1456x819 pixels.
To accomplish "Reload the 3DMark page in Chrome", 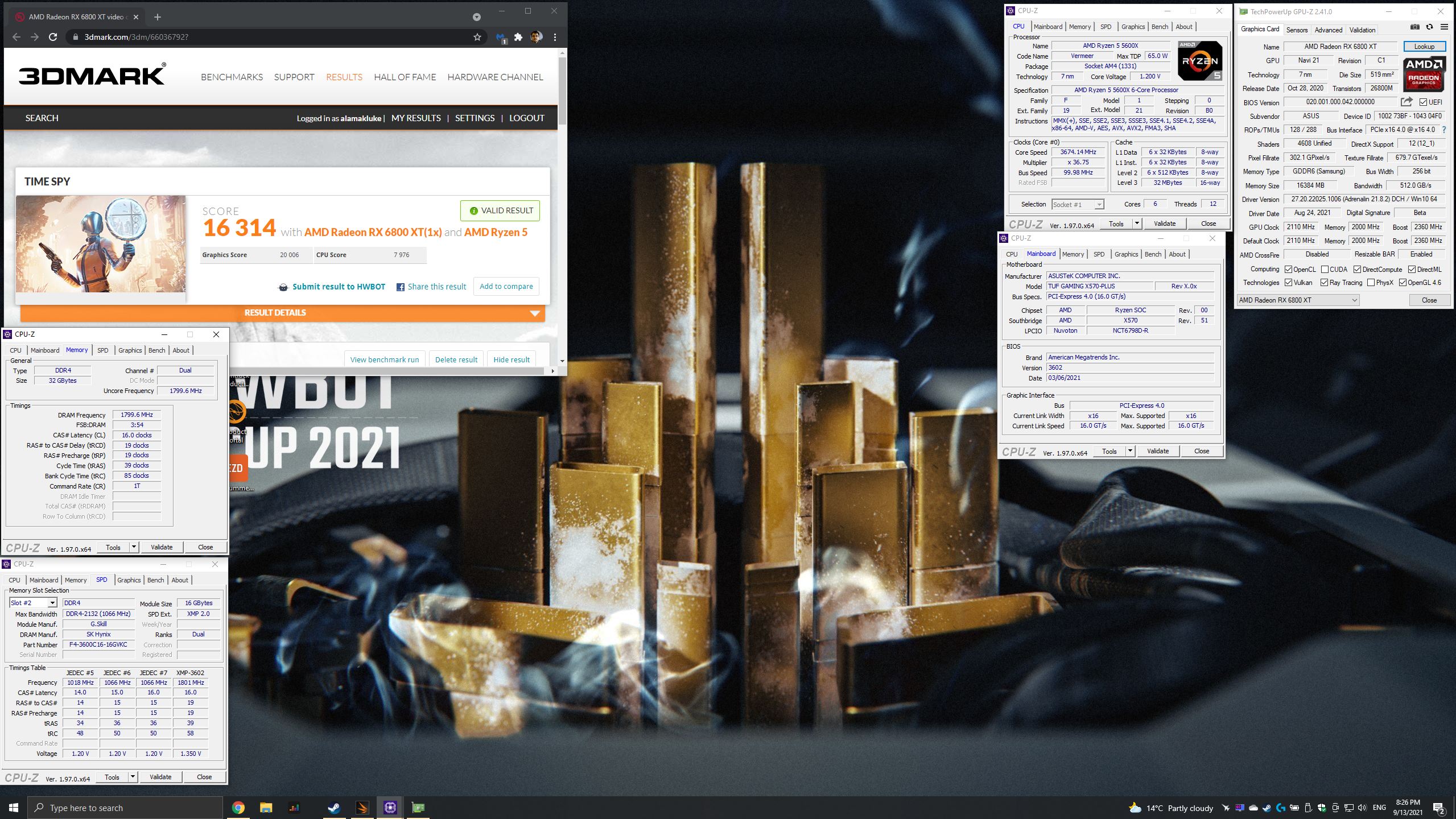I will 53,37.
